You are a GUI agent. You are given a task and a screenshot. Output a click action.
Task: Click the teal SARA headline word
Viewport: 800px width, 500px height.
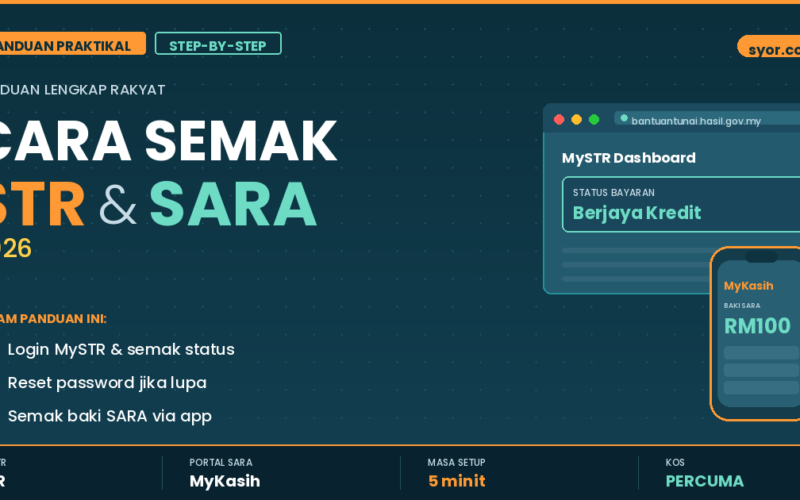coord(233,204)
